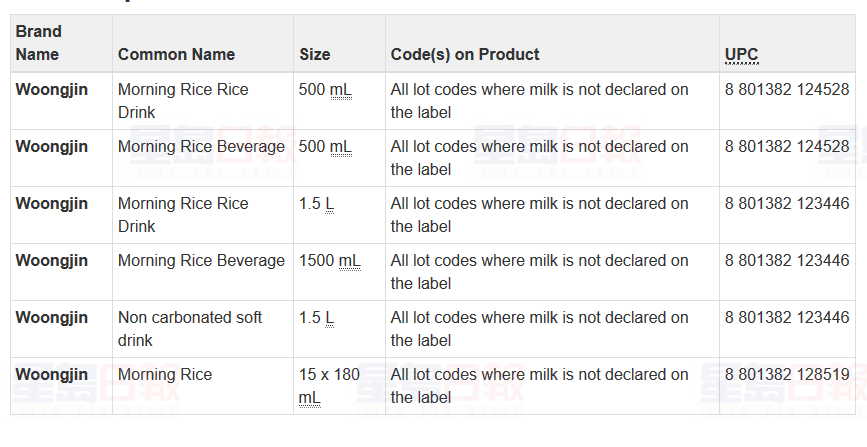Click the "Non carbonated soft drink" cell
867x447 pixels.
click(x=190, y=328)
